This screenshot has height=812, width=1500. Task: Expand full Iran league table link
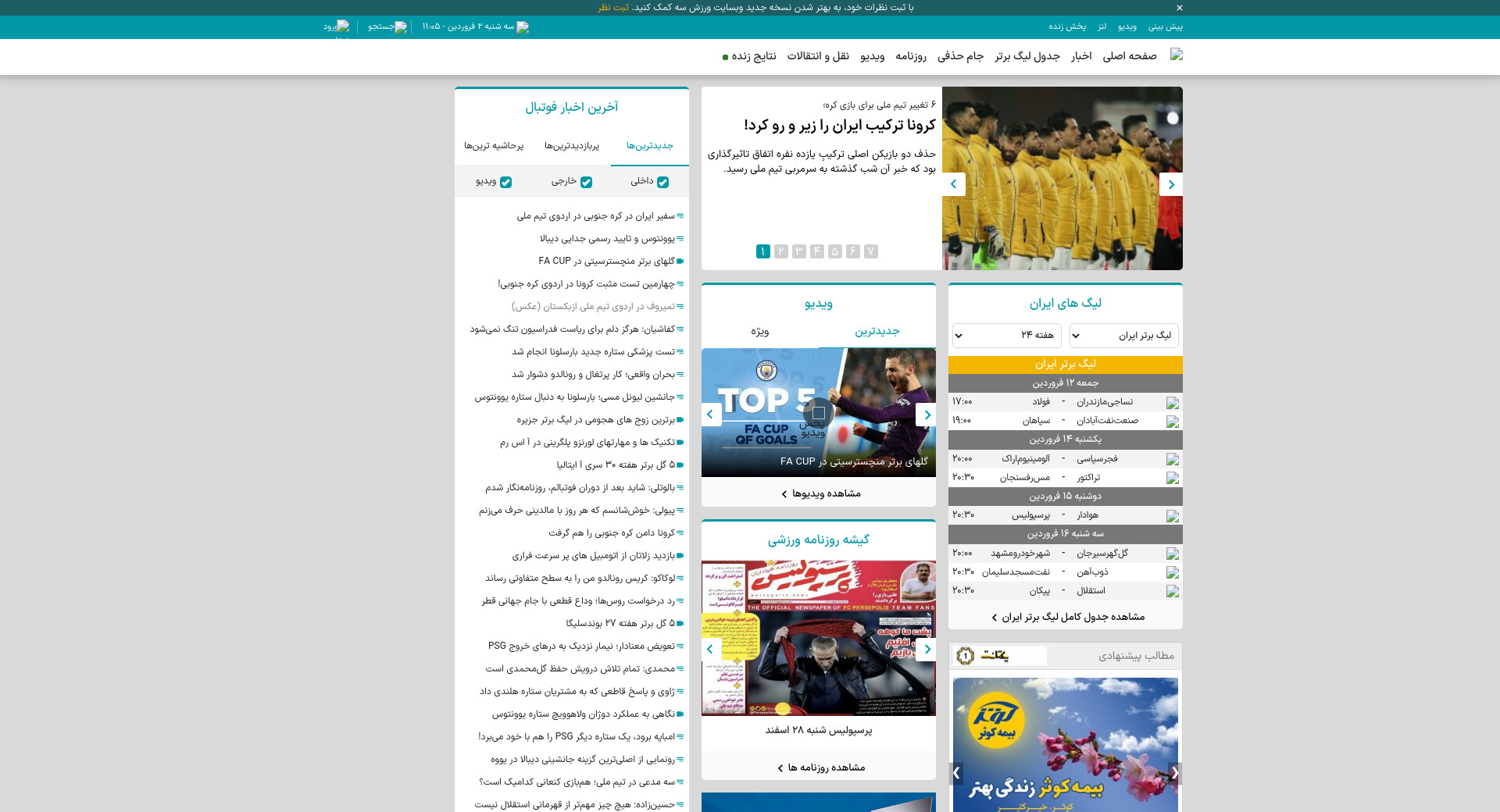1067,617
